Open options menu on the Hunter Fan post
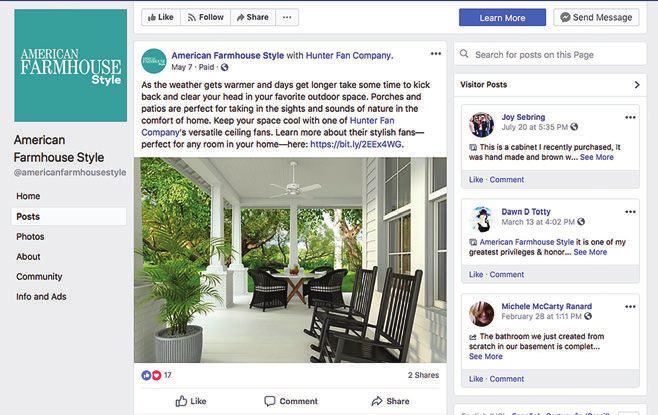This screenshot has height=415, width=658. (436, 54)
